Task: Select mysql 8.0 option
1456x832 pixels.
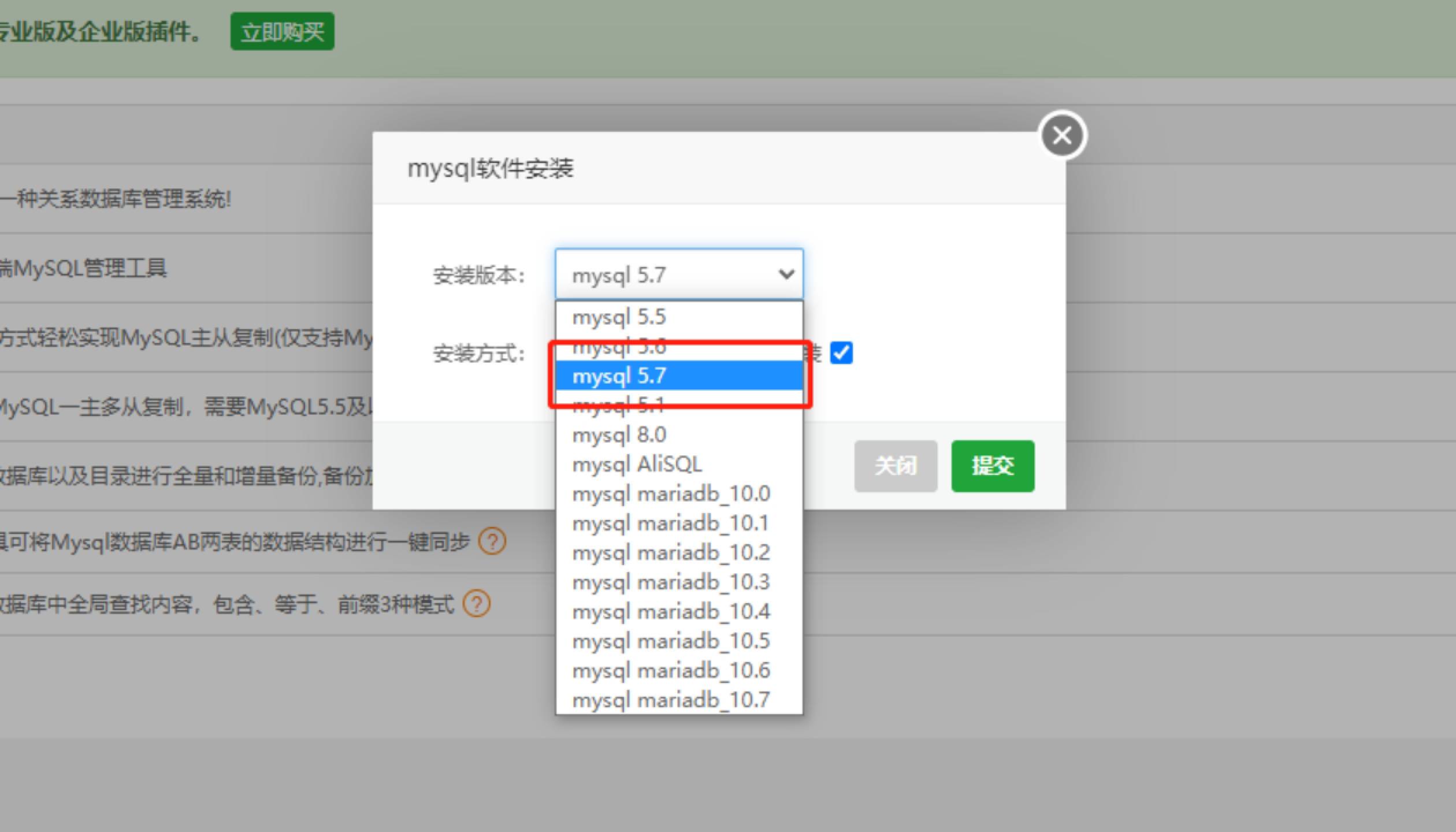Action: click(679, 434)
